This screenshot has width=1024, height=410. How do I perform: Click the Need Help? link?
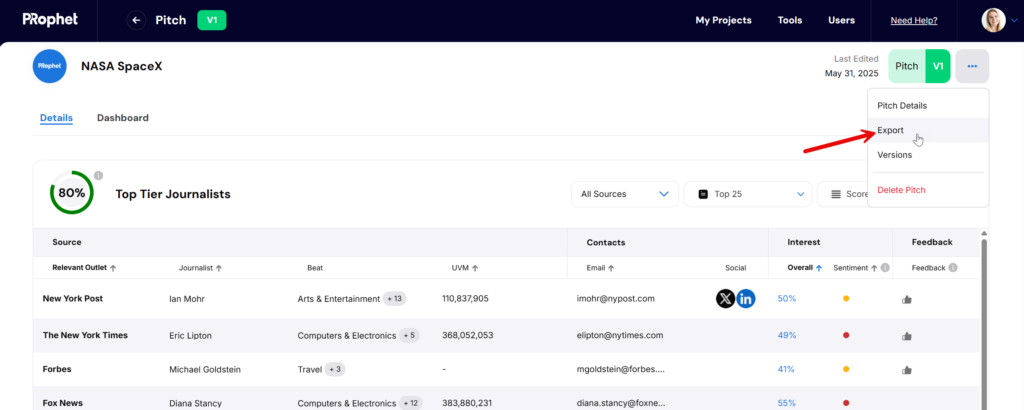pos(914,21)
